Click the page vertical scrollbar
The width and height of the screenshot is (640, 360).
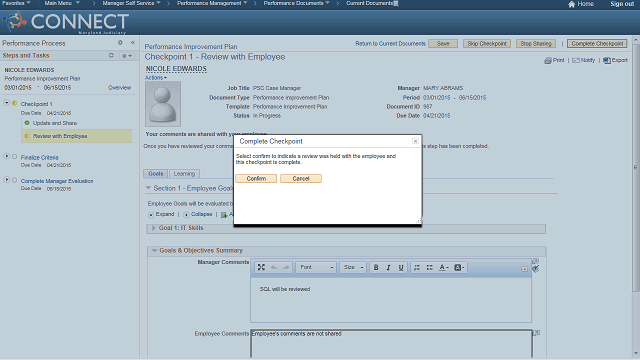point(636,168)
